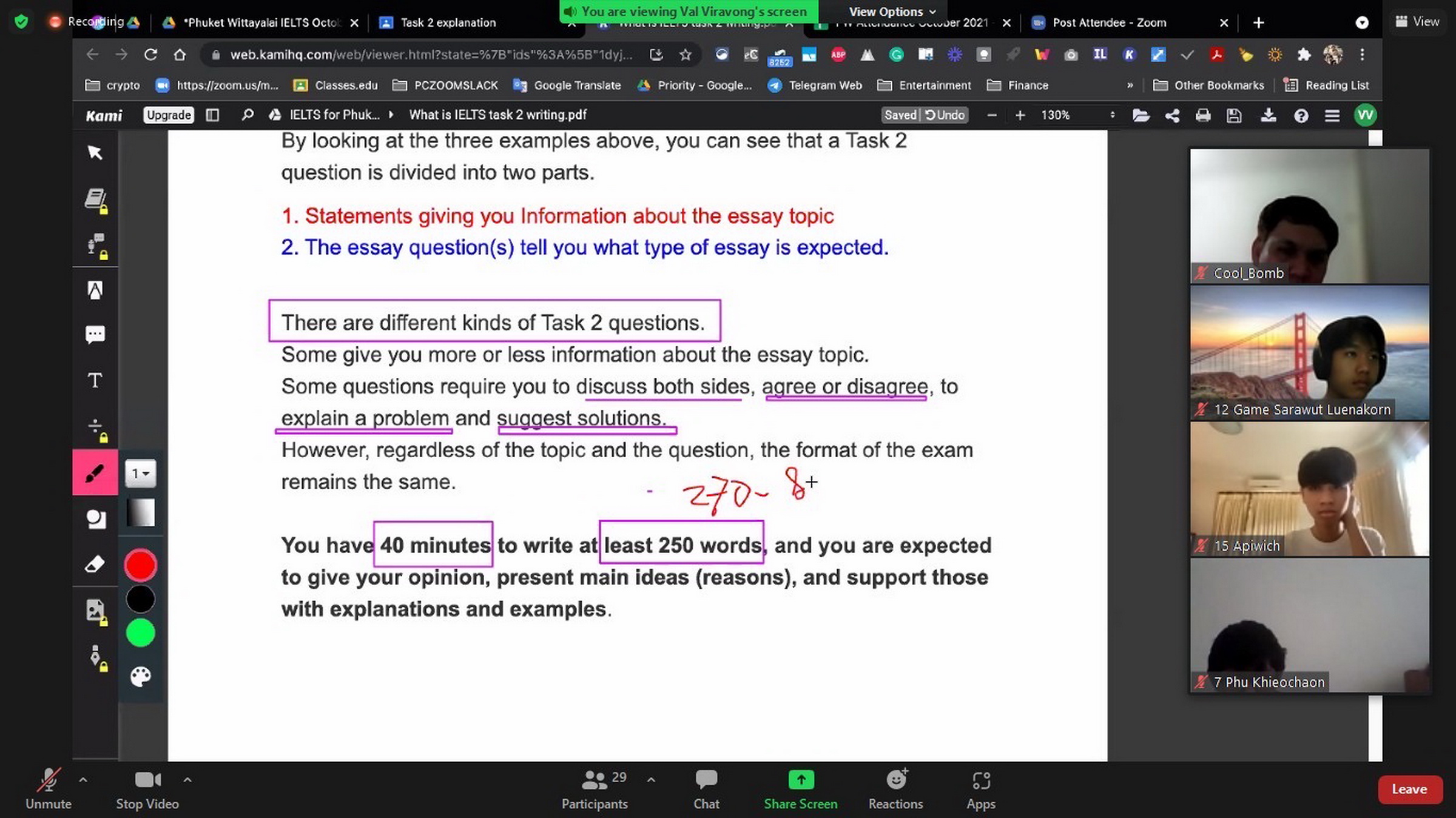
Task: Unmute the Zoom microphone
Action: pyautogui.click(x=49, y=788)
